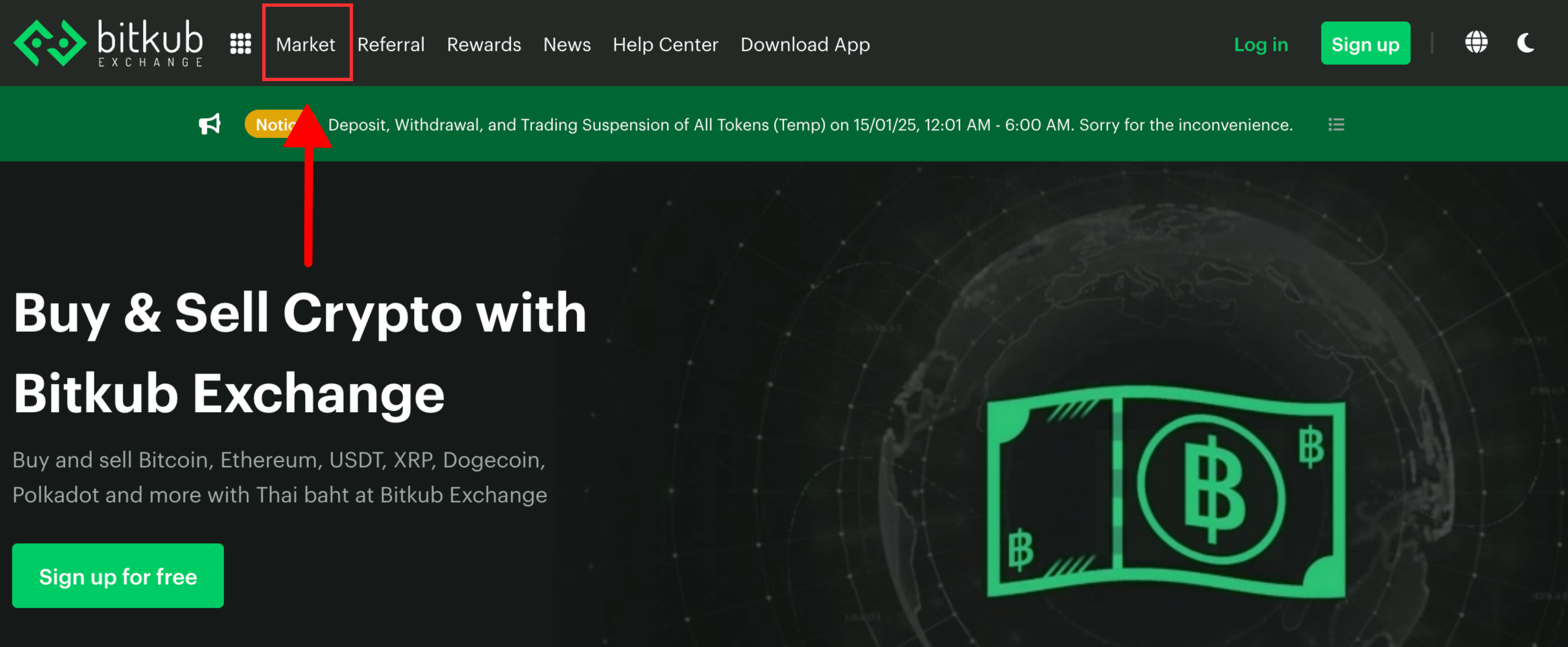Click Download App in navigation

click(805, 44)
